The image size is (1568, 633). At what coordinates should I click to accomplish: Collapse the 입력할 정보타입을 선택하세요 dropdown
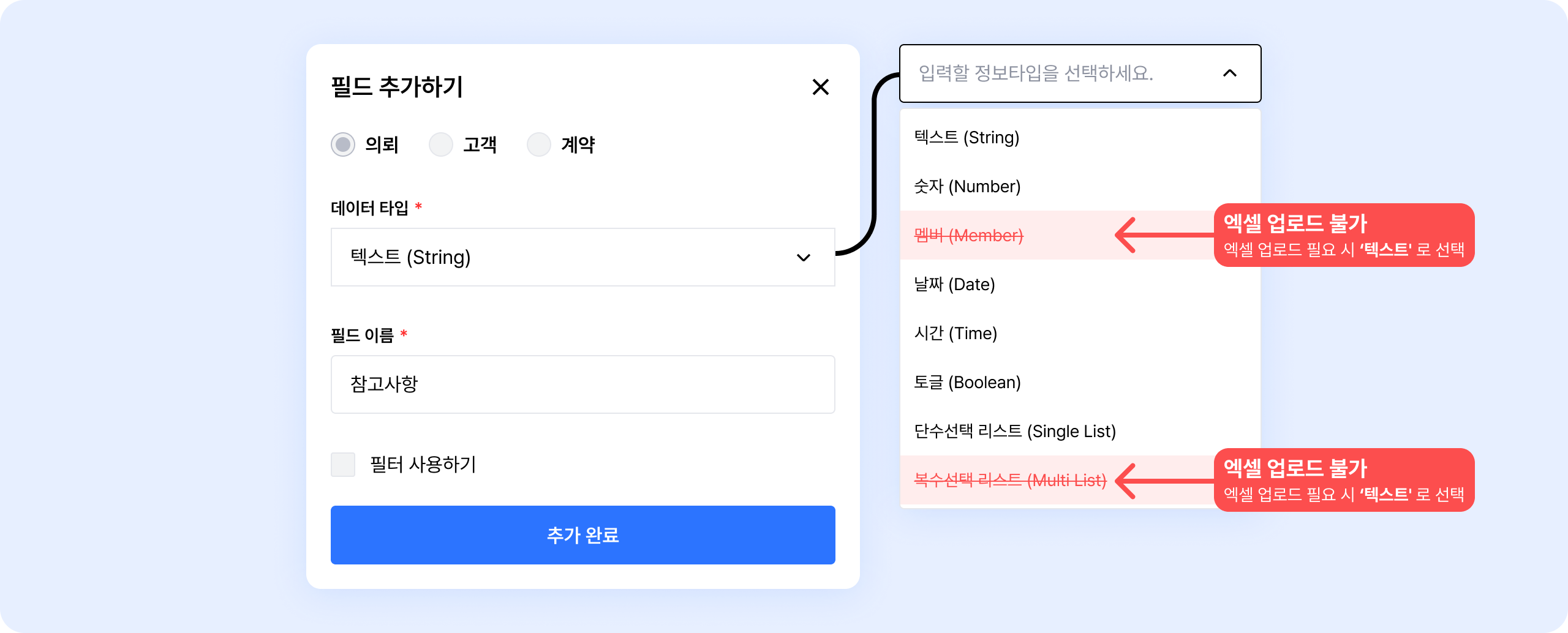1079,73
